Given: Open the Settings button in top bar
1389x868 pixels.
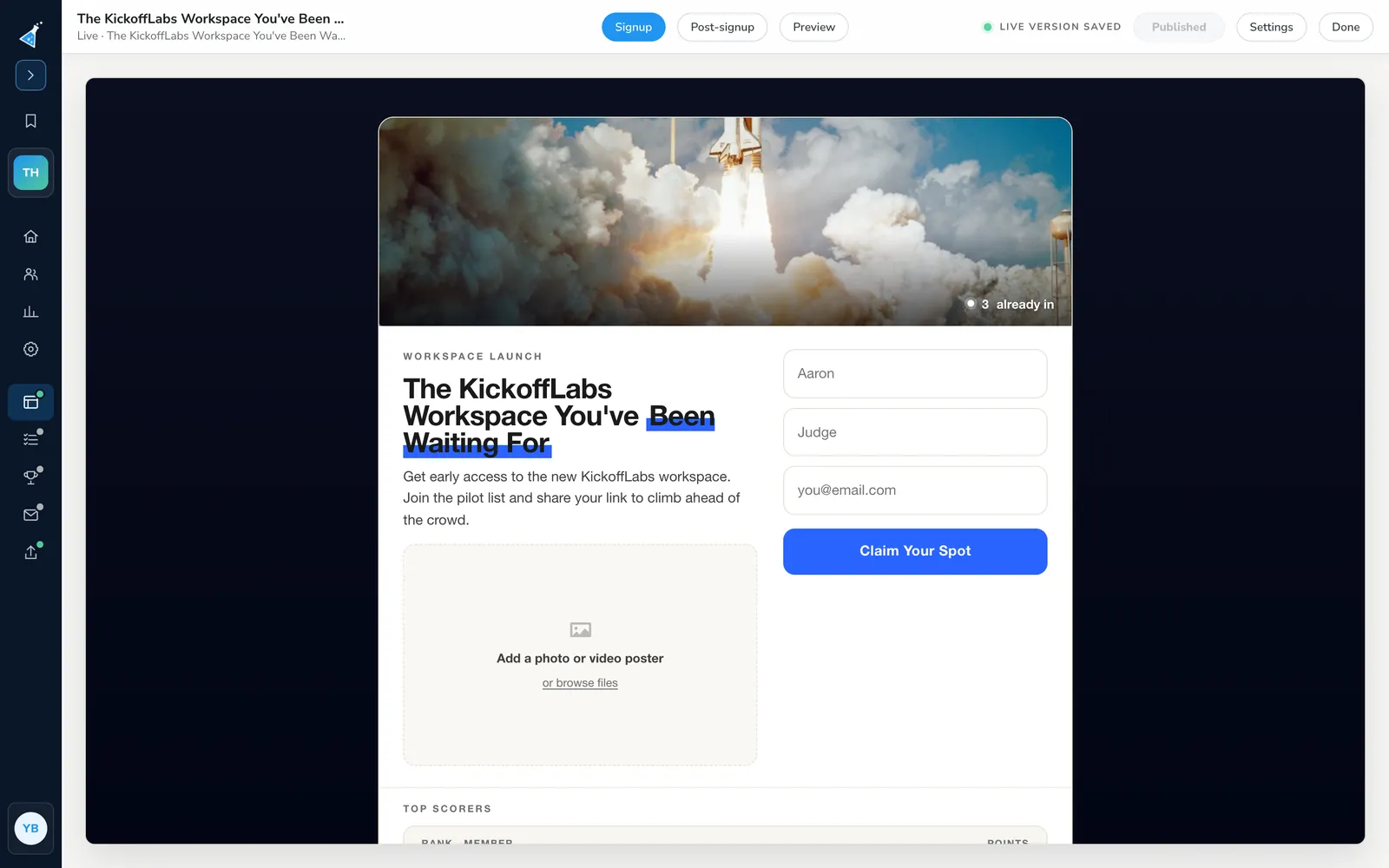Looking at the screenshot, I should click(1271, 27).
